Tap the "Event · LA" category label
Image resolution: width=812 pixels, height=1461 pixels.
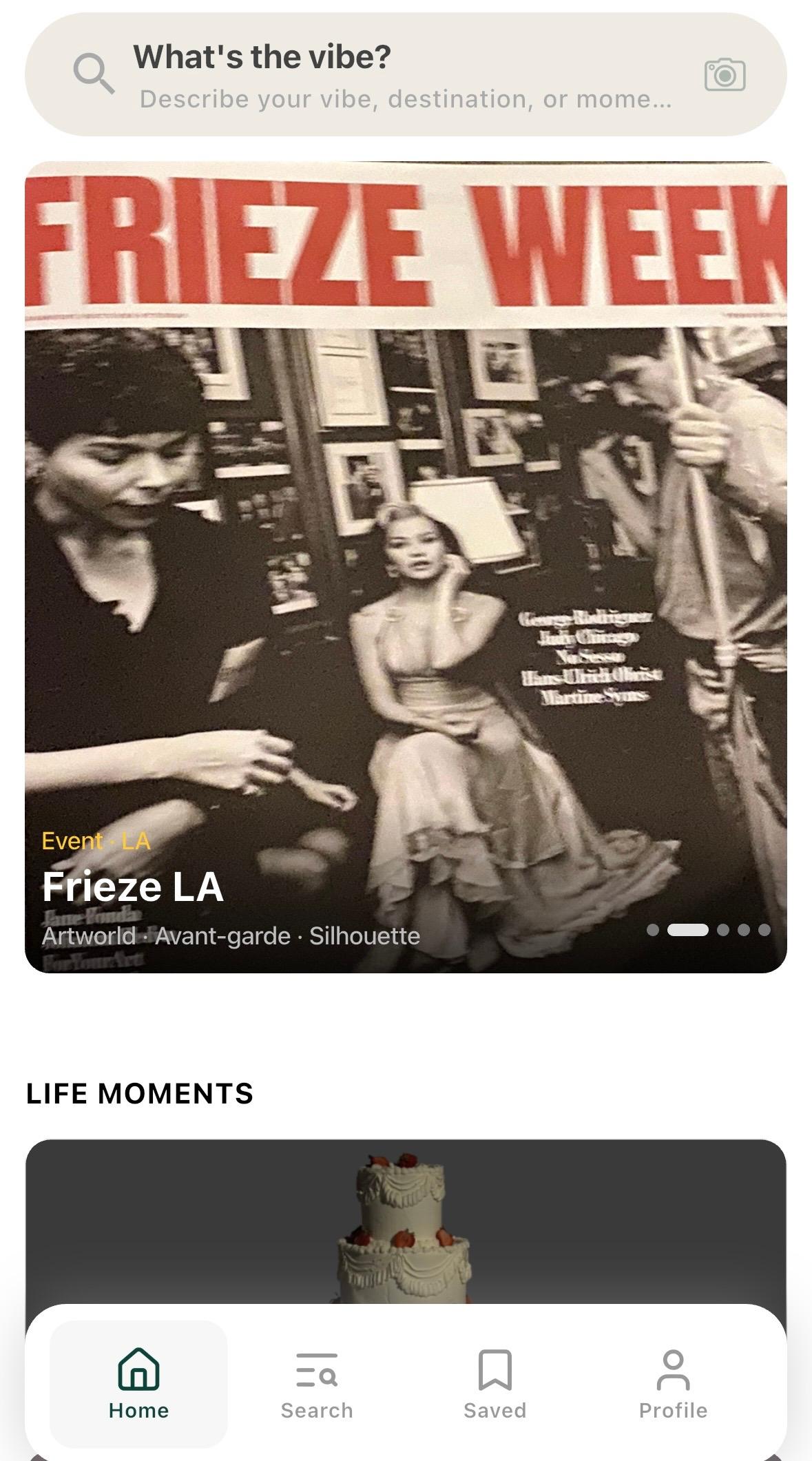(96, 841)
